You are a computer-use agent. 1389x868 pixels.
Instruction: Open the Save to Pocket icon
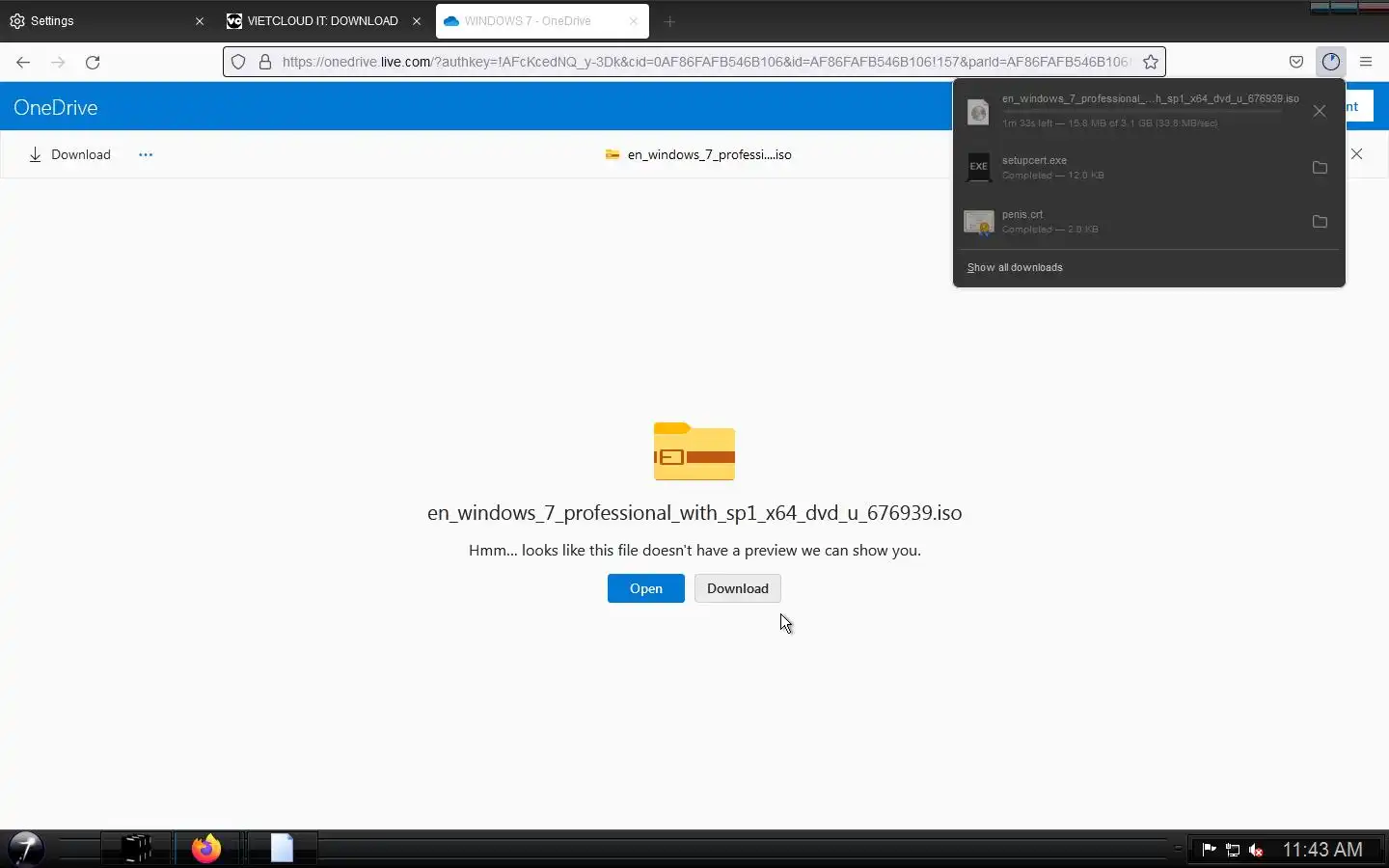1296,62
